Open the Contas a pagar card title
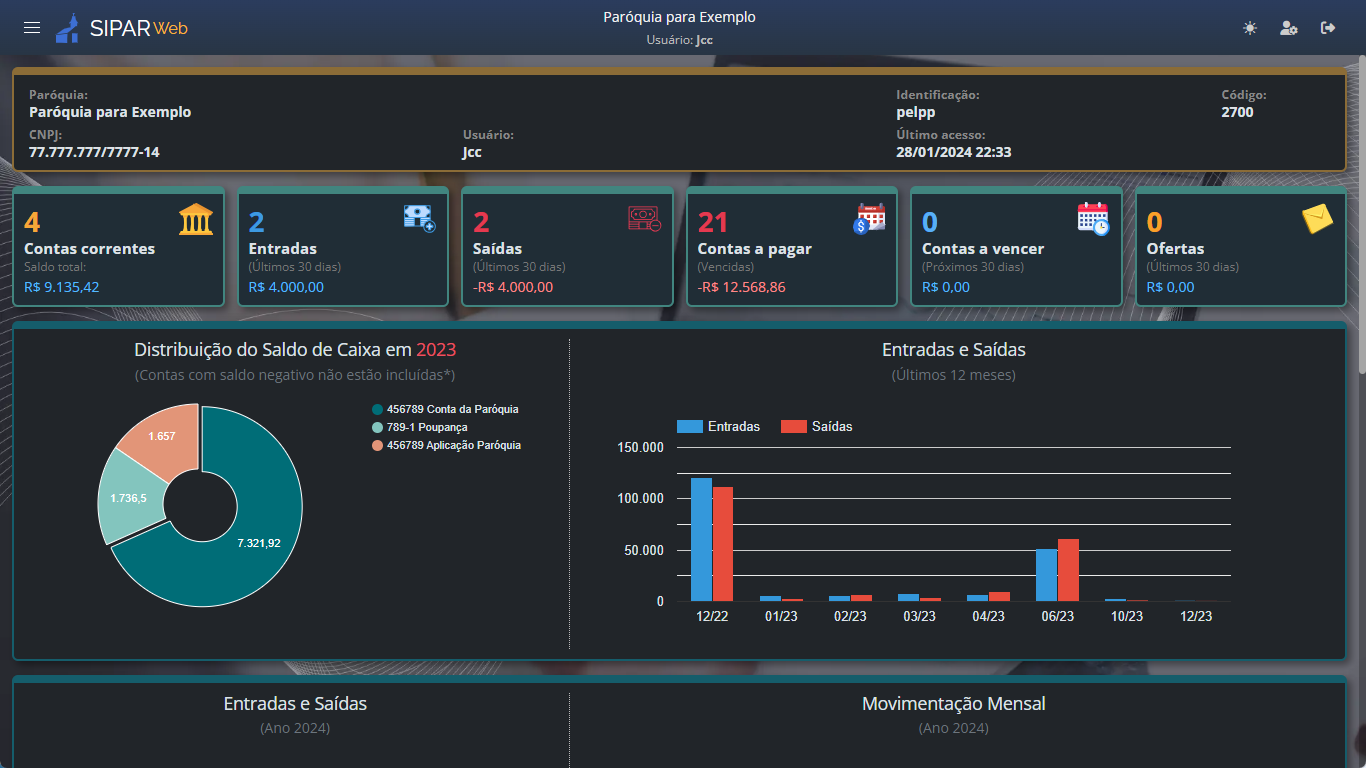The width and height of the screenshot is (1366, 768). point(754,249)
